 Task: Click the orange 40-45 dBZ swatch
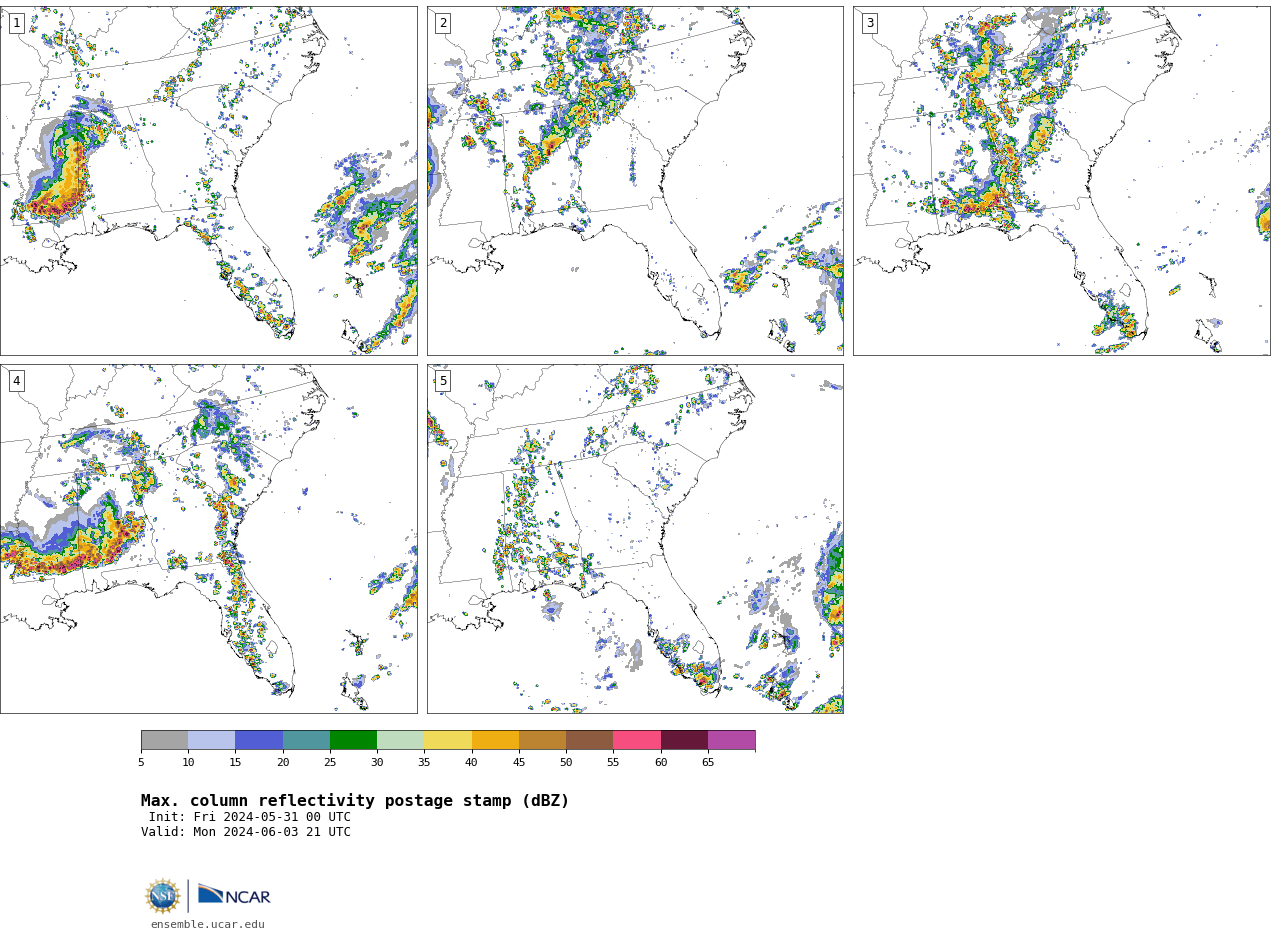(x=495, y=740)
